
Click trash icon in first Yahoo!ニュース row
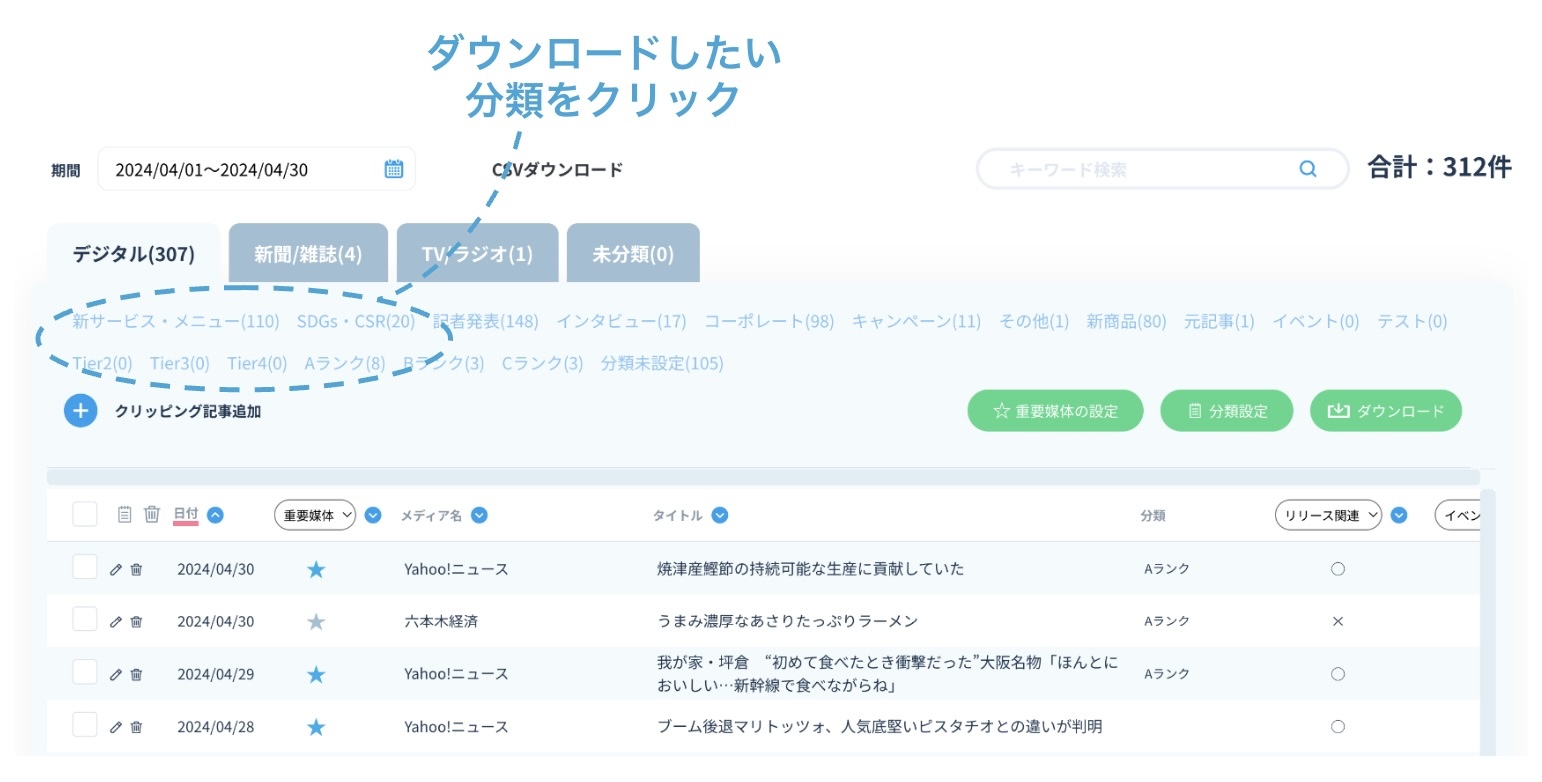[137, 570]
